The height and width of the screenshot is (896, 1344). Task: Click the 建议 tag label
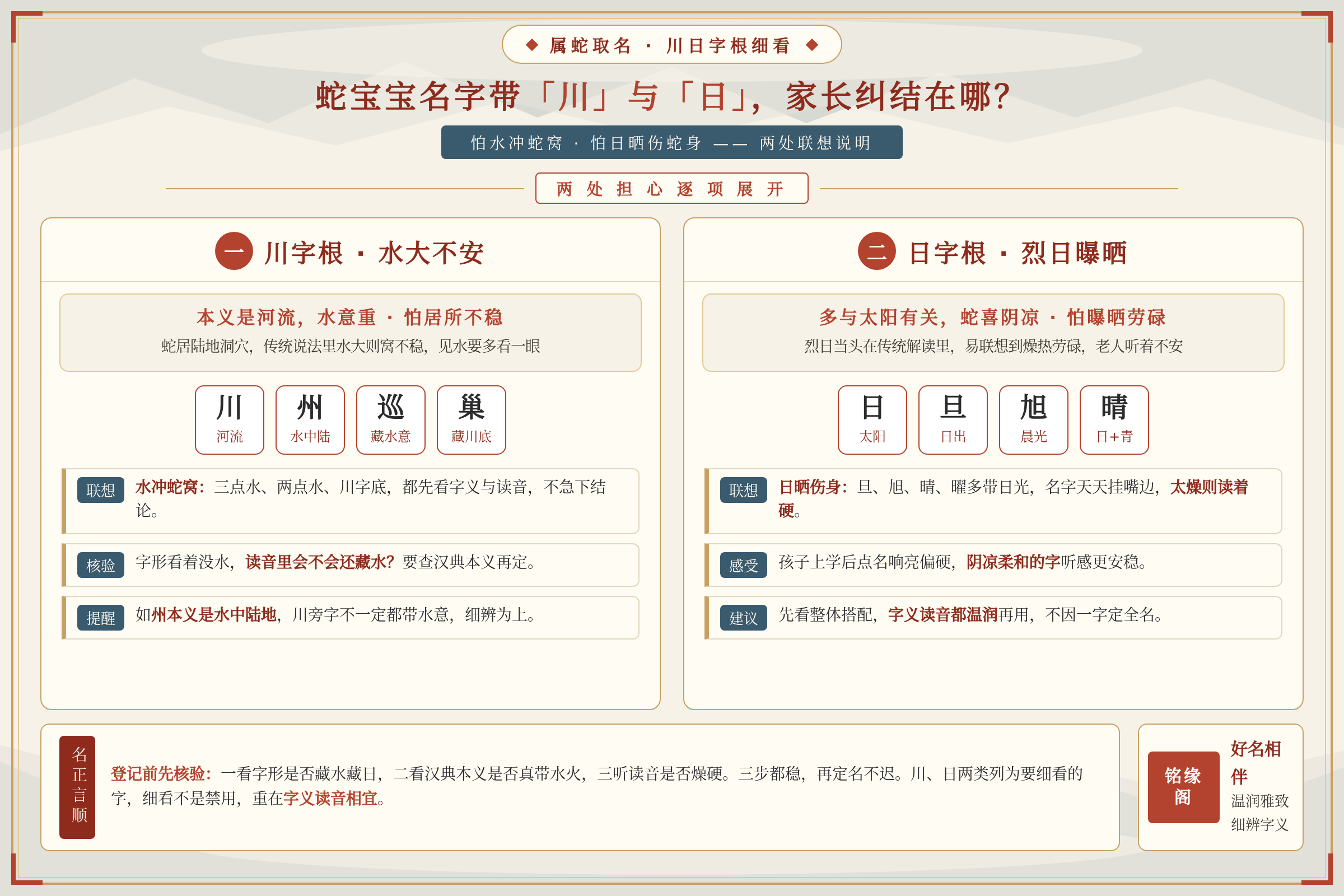pyautogui.click(x=744, y=618)
